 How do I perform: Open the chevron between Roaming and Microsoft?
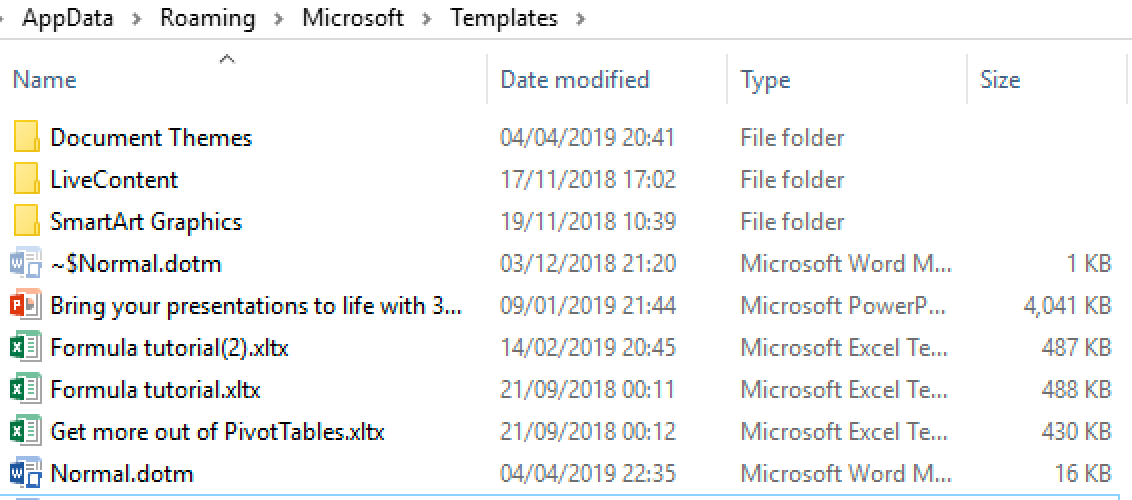[278, 18]
